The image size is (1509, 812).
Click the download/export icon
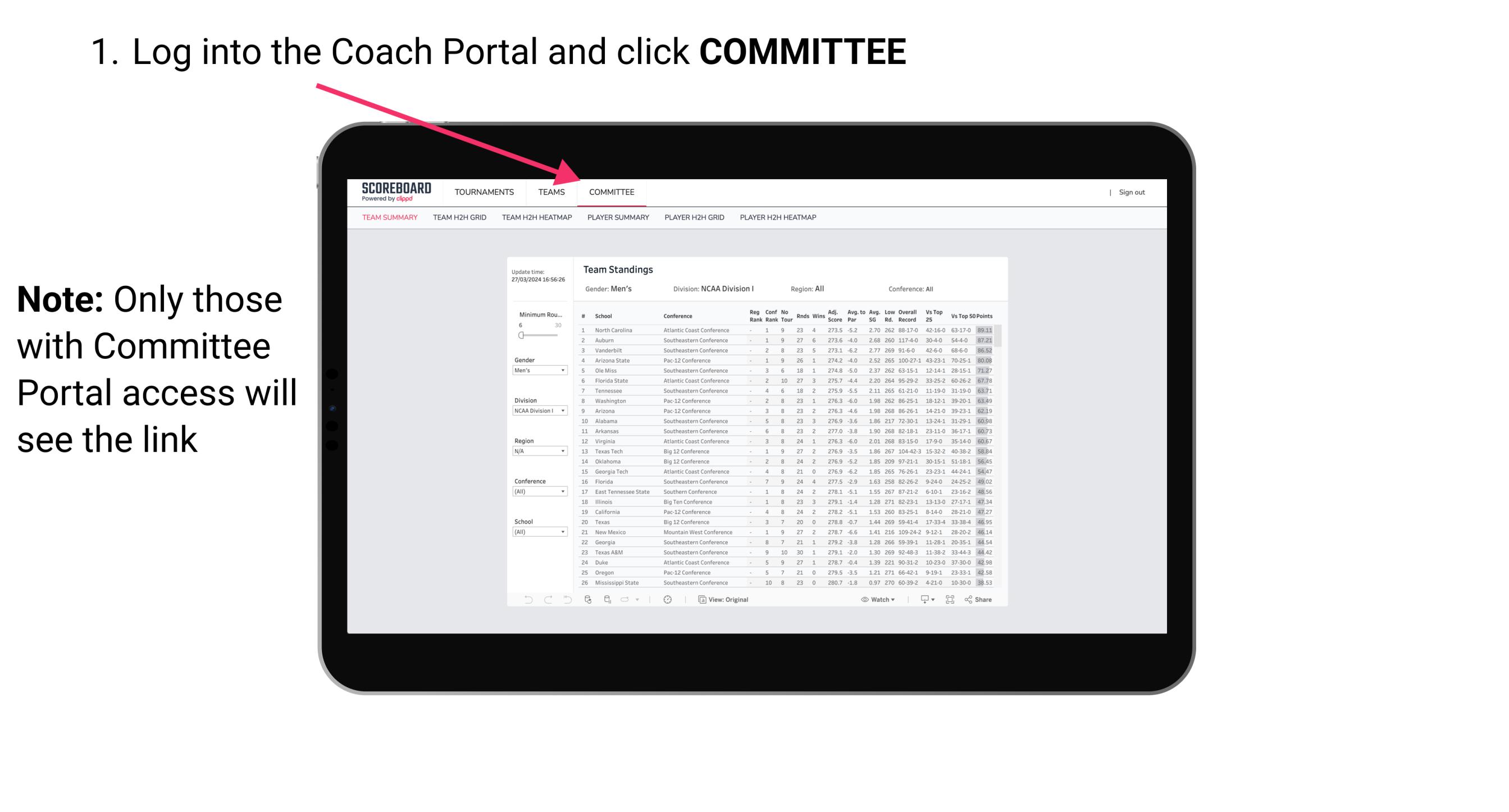pyautogui.click(x=923, y=599)
